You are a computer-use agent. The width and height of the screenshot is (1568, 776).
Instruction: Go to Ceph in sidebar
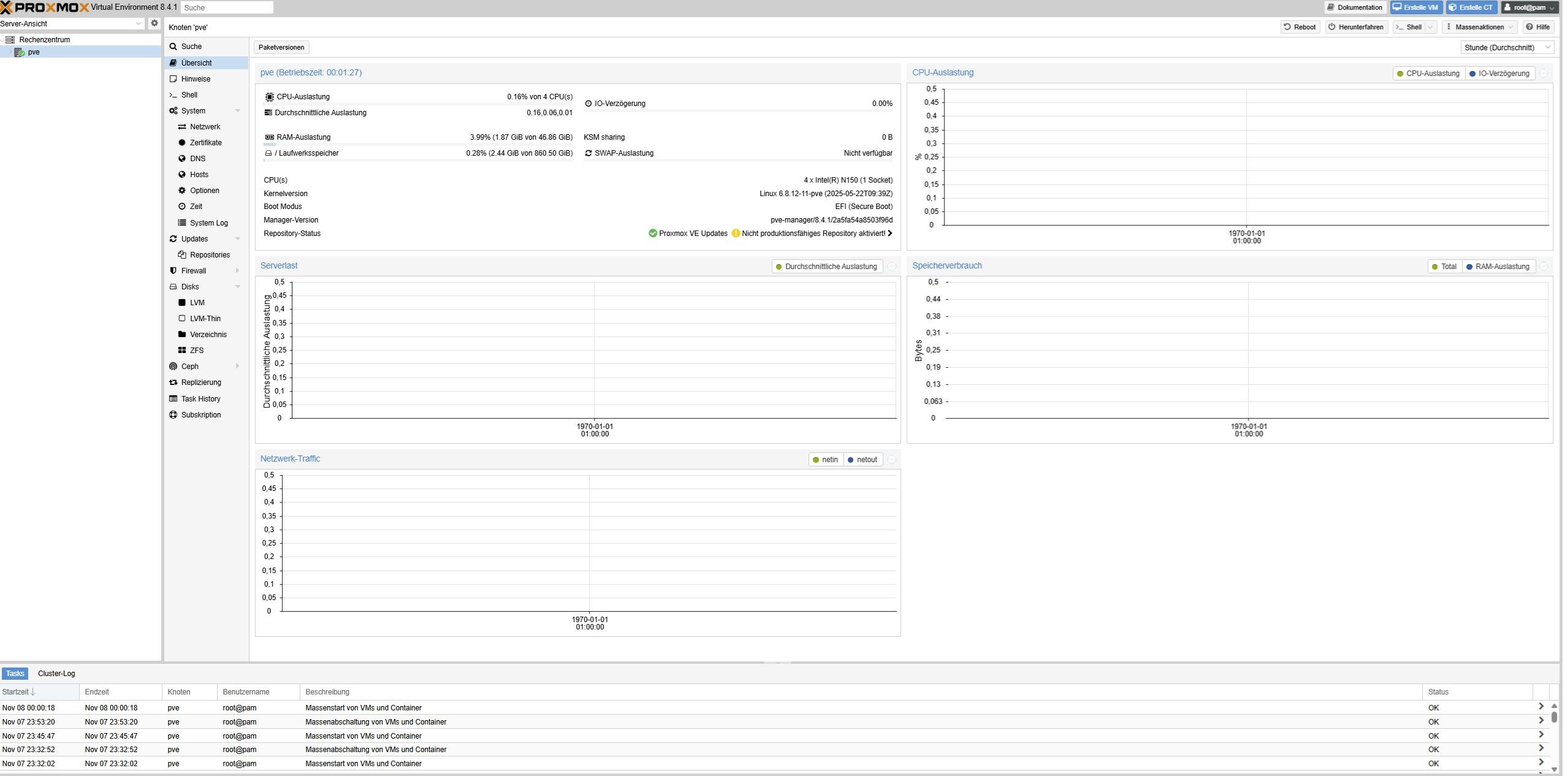click(x=189, y=367)
